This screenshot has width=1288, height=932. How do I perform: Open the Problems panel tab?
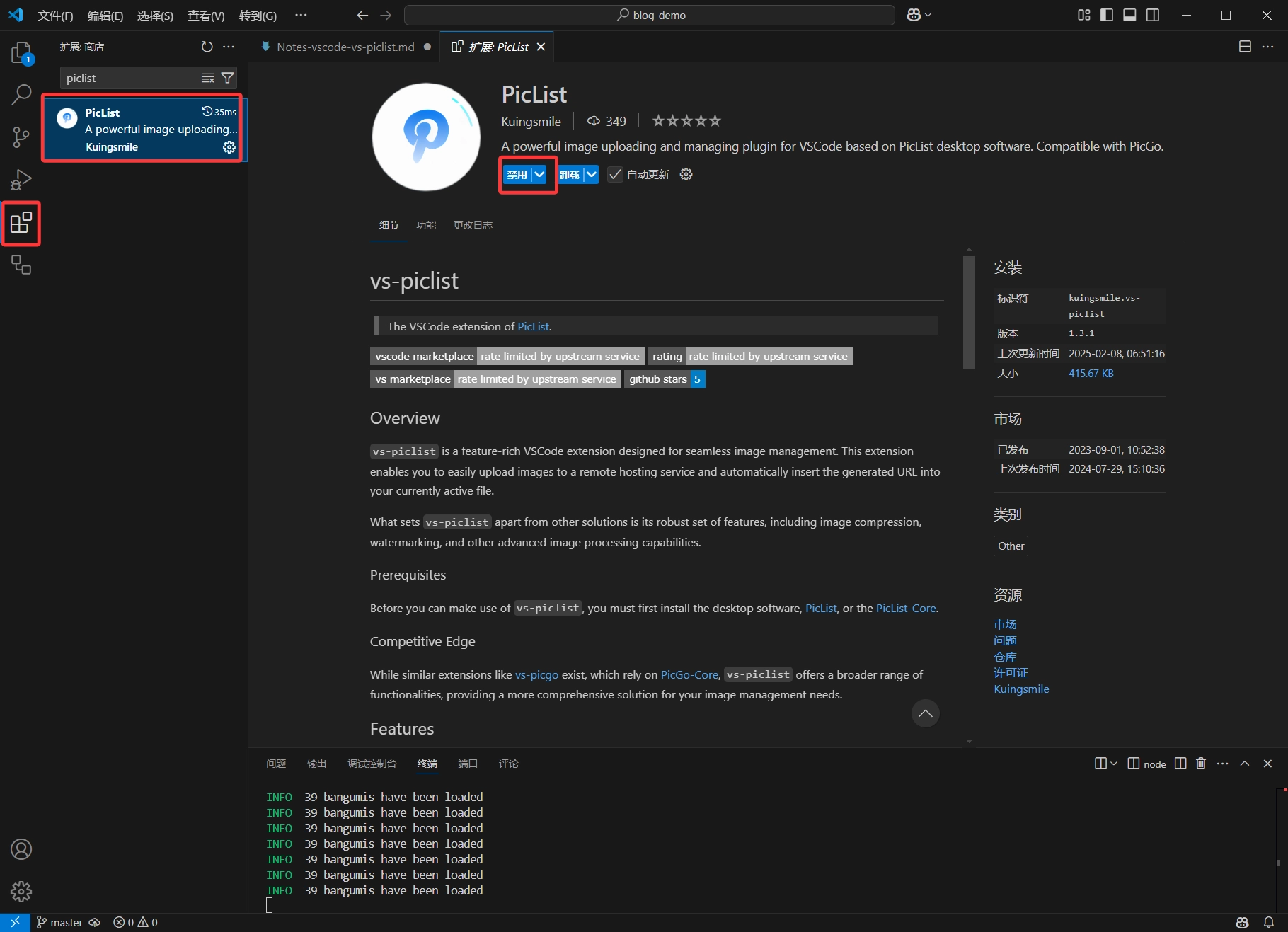click(276, 764)
